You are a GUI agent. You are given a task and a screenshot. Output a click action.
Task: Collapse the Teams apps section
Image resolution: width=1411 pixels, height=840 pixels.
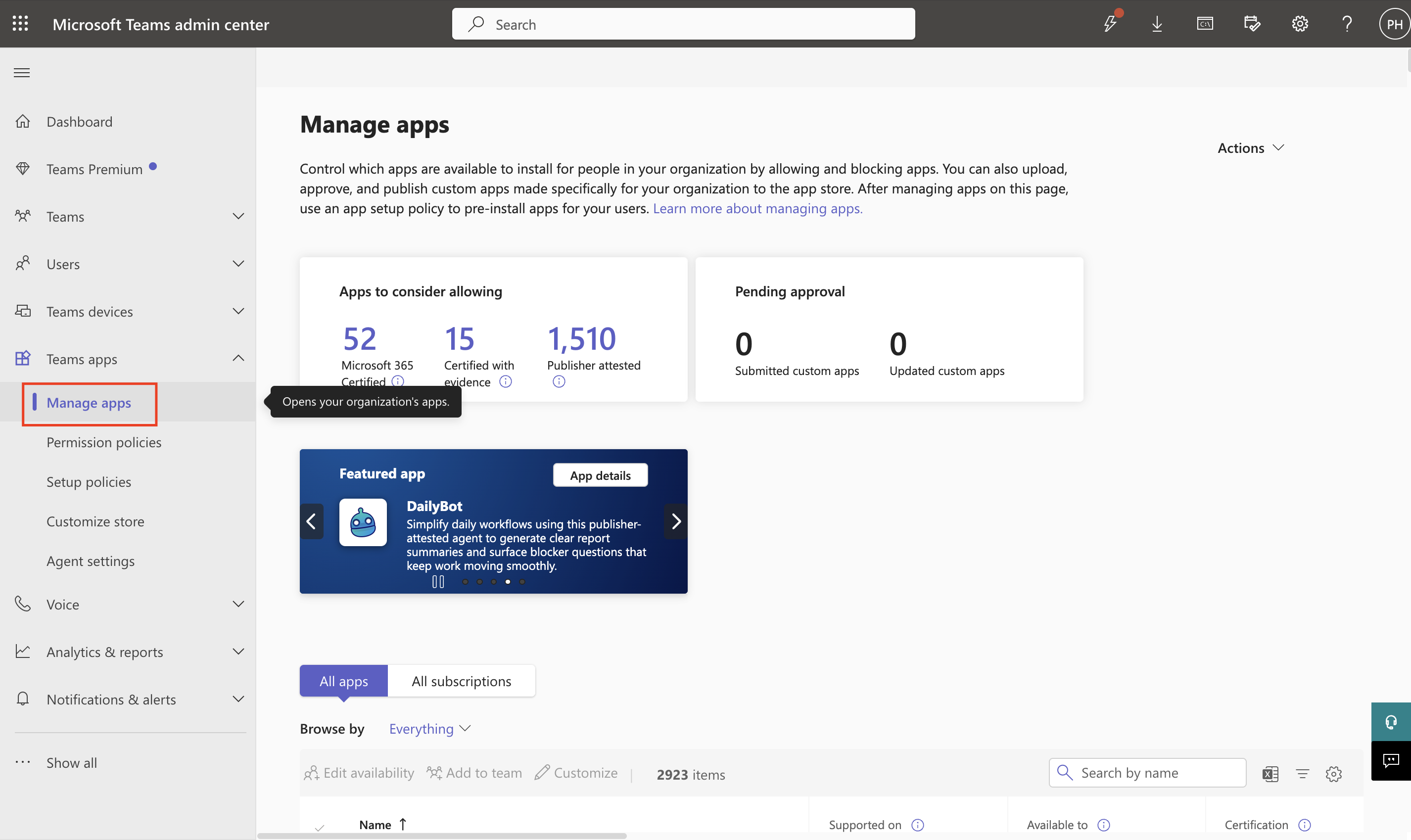238,358
